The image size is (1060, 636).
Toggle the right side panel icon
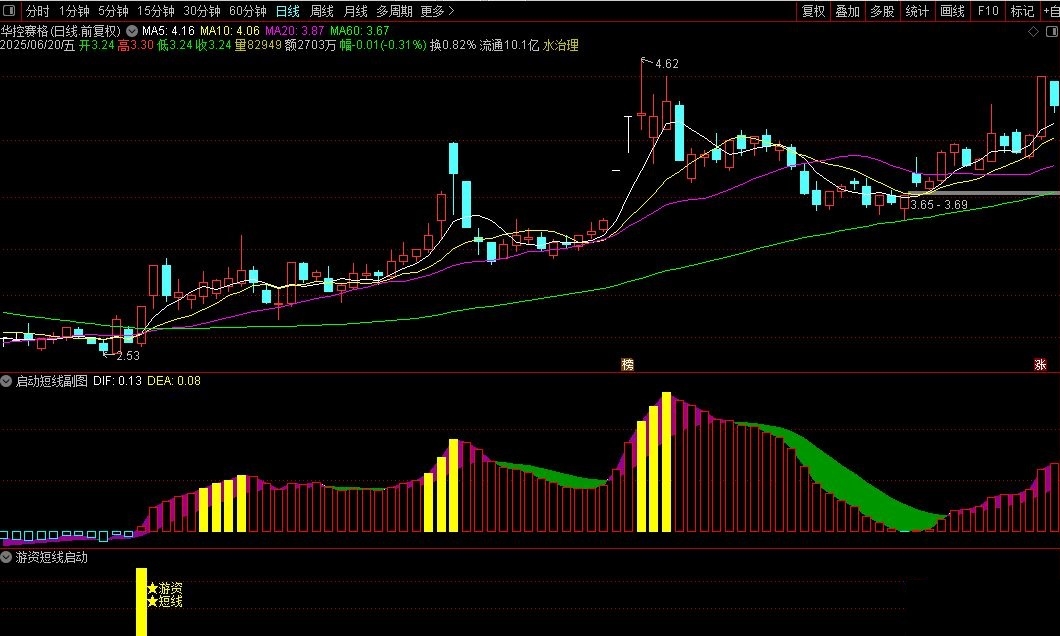point(1052,32)
